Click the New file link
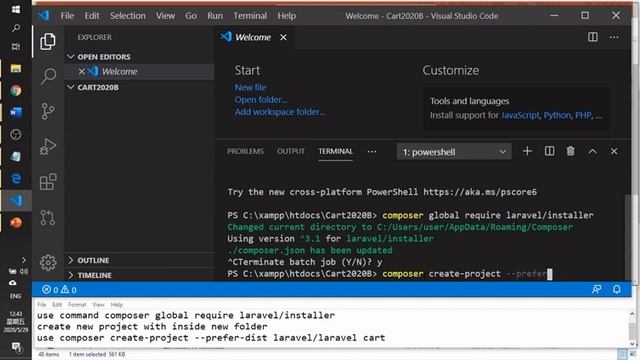The height and width of the screenshot is (360, 640). point(251,87)
